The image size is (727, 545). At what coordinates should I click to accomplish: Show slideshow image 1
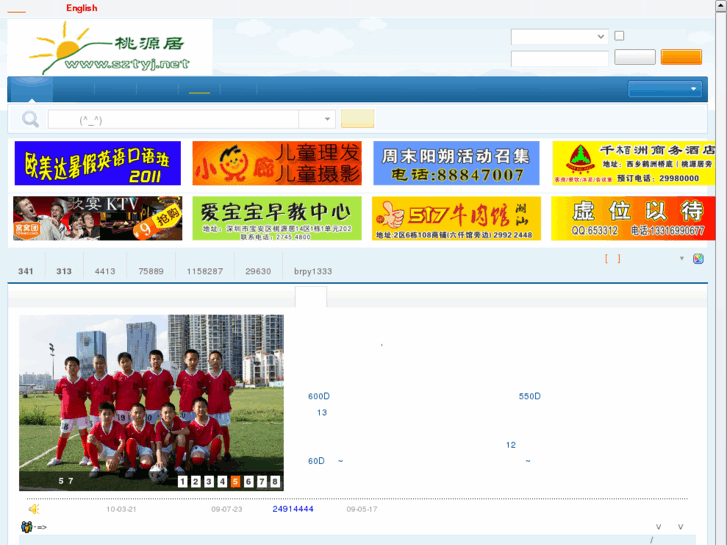point(182,481)
